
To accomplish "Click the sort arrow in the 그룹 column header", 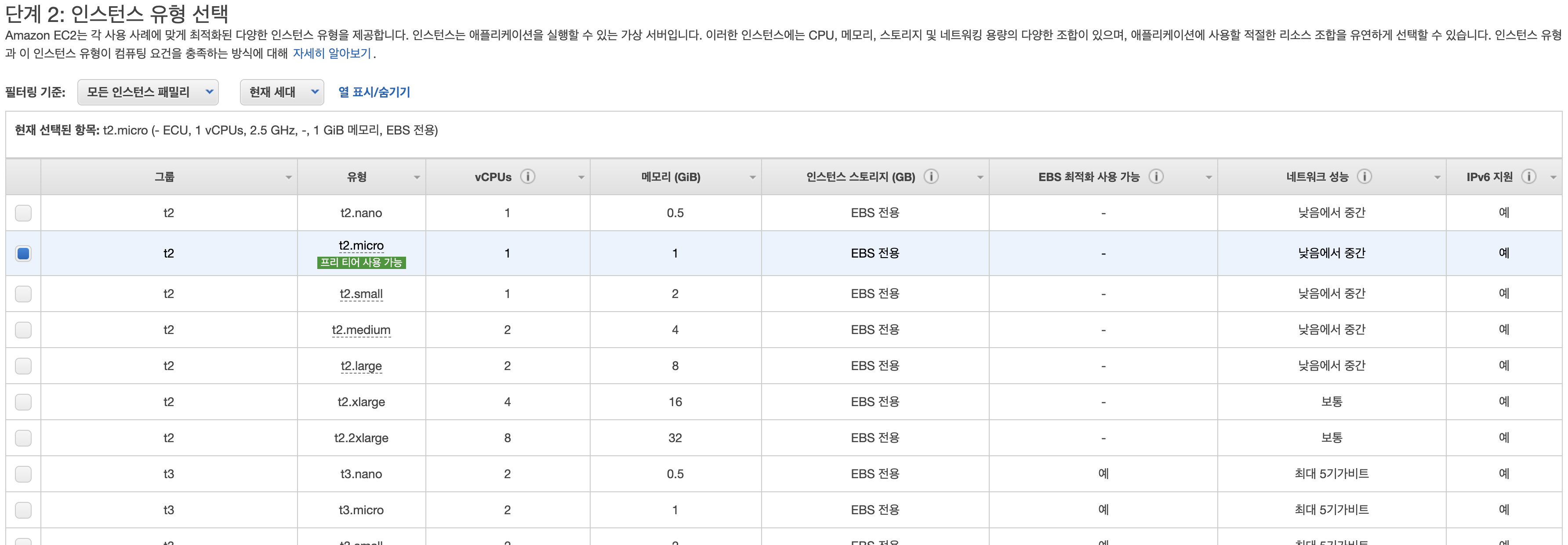I will (289, 178).
